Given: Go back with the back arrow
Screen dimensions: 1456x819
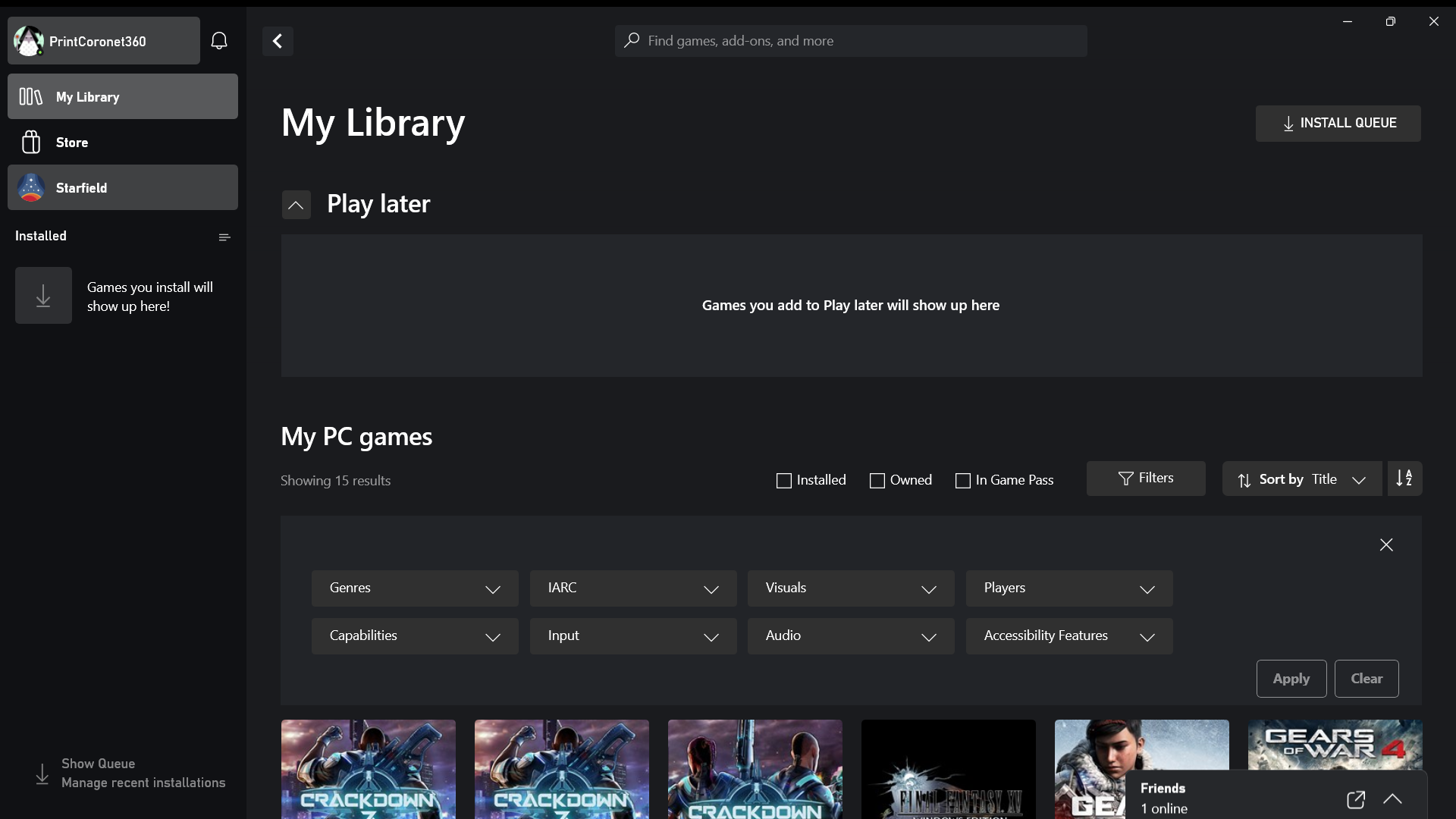Looking at the screenshot, I should 278,41.
